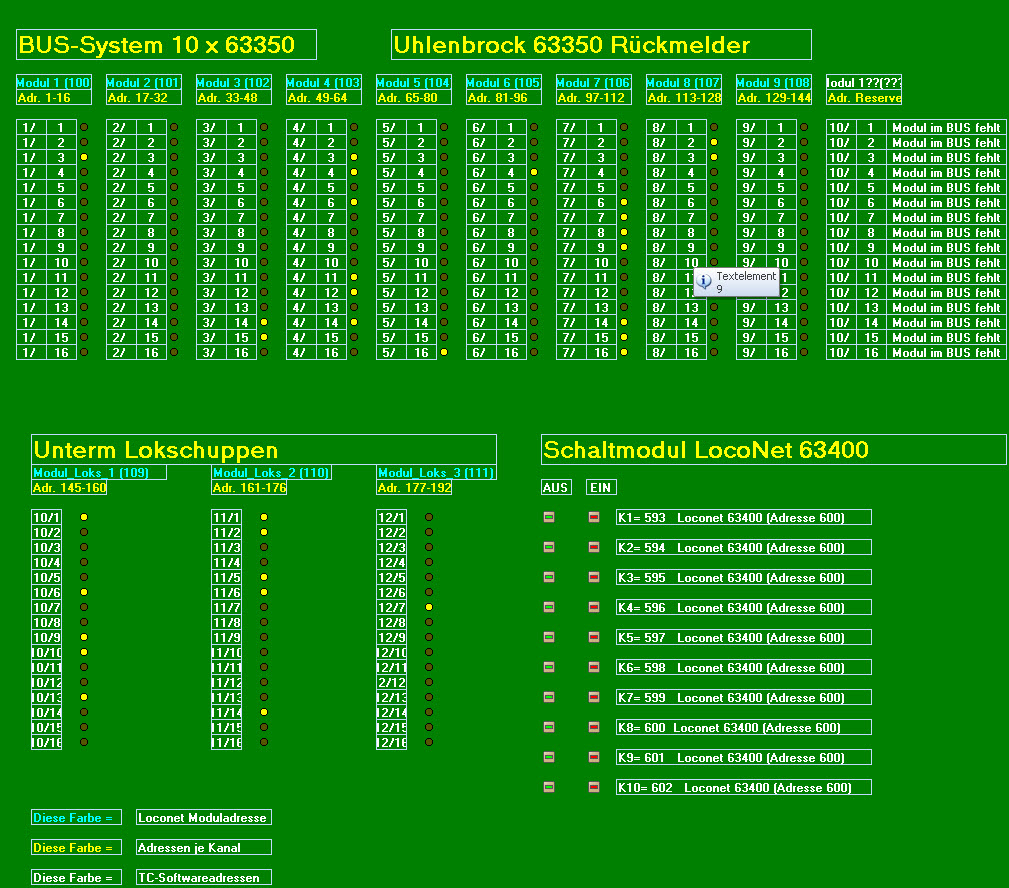The width and height of the screenshot is (1009, 888).
Task: Click the "Schaltmodul LocoNet 63400" heading
Action: point(773,449)
